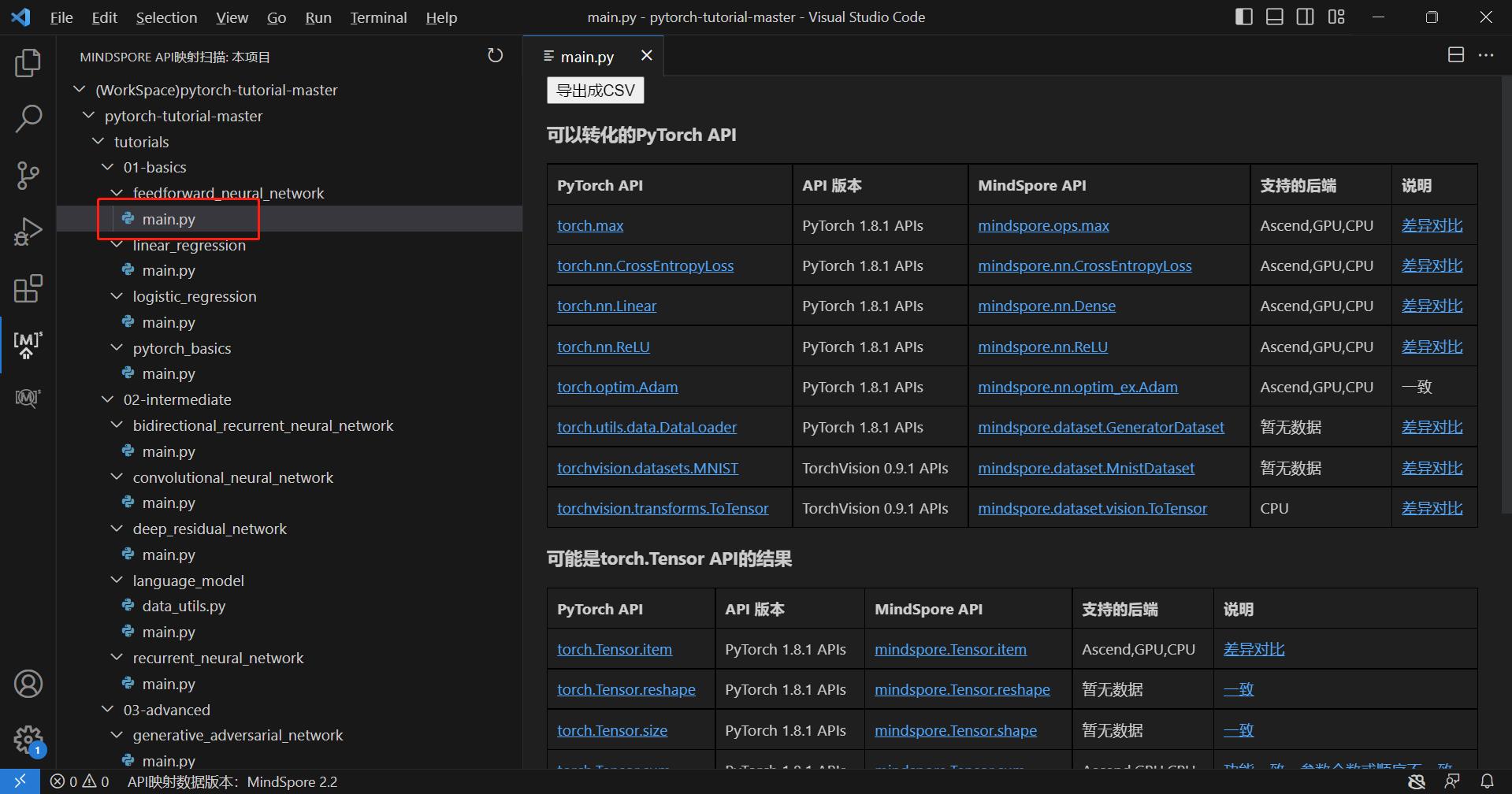Open the torchvision.transforms.ToTensor link

pyautogui.click(x=663, y=508)
